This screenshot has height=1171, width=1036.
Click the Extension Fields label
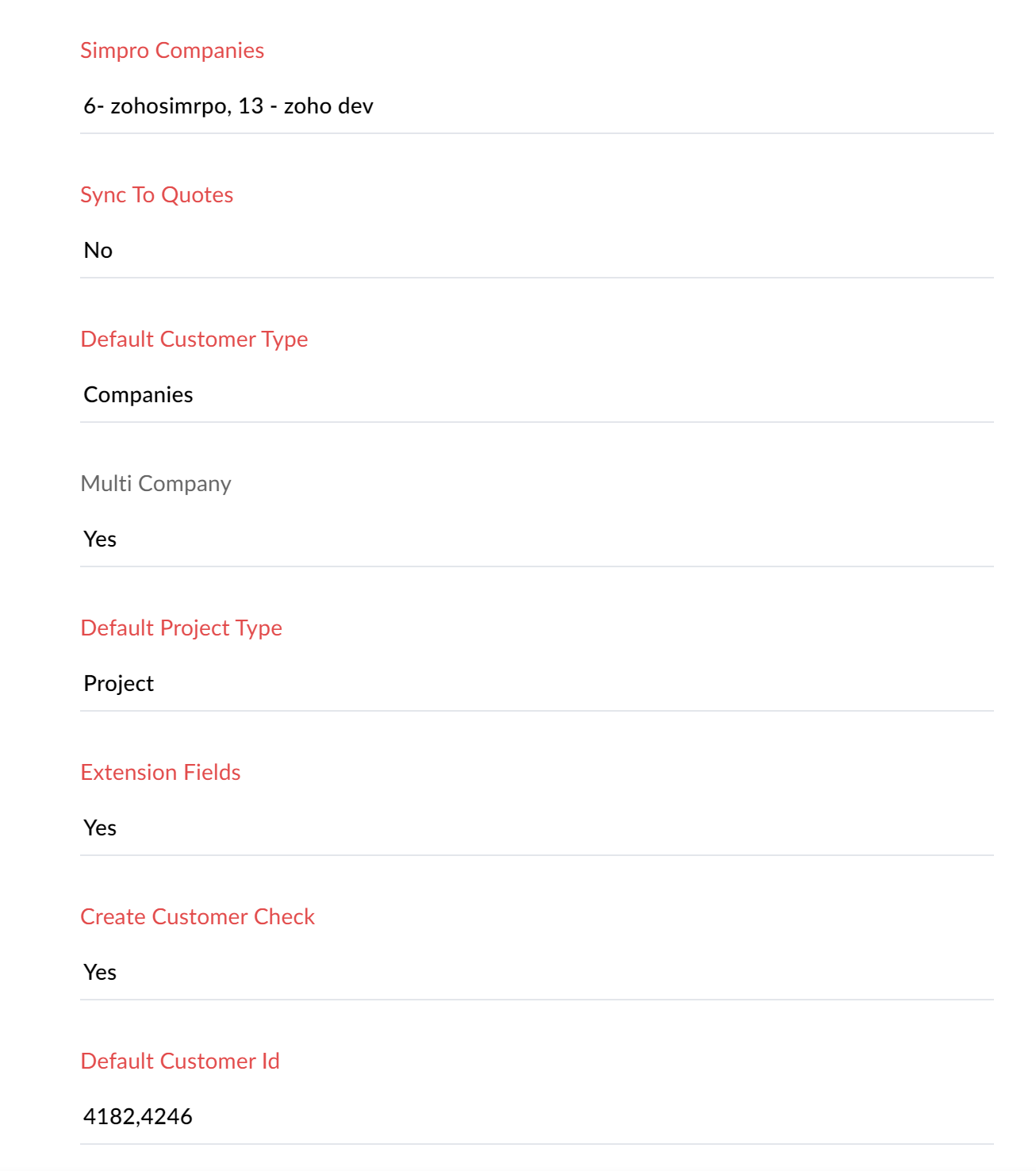[160, 773]
